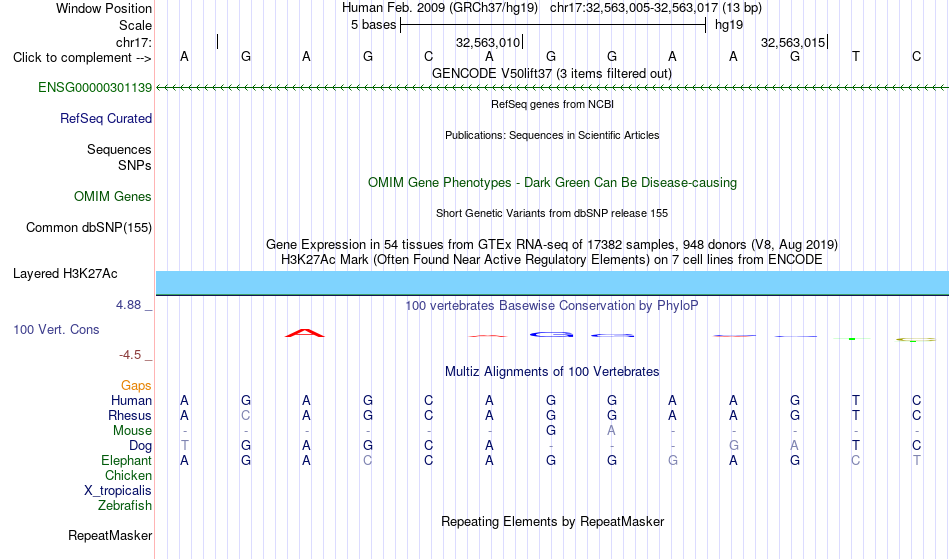Click the GTEx Gene Expression track title
Screen dimensions: 950x559
552,245
